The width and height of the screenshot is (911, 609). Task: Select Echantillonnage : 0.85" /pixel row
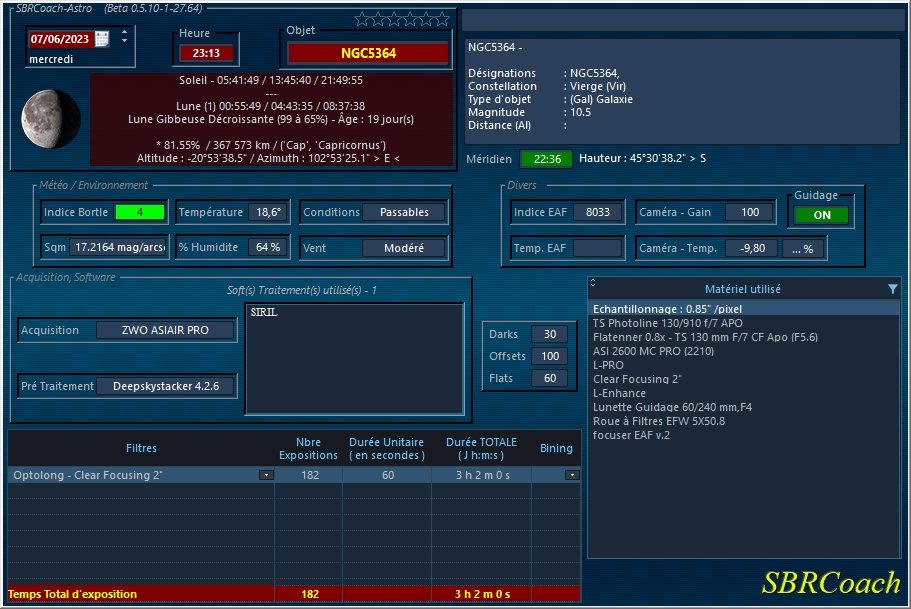click(x=744, y=309)
